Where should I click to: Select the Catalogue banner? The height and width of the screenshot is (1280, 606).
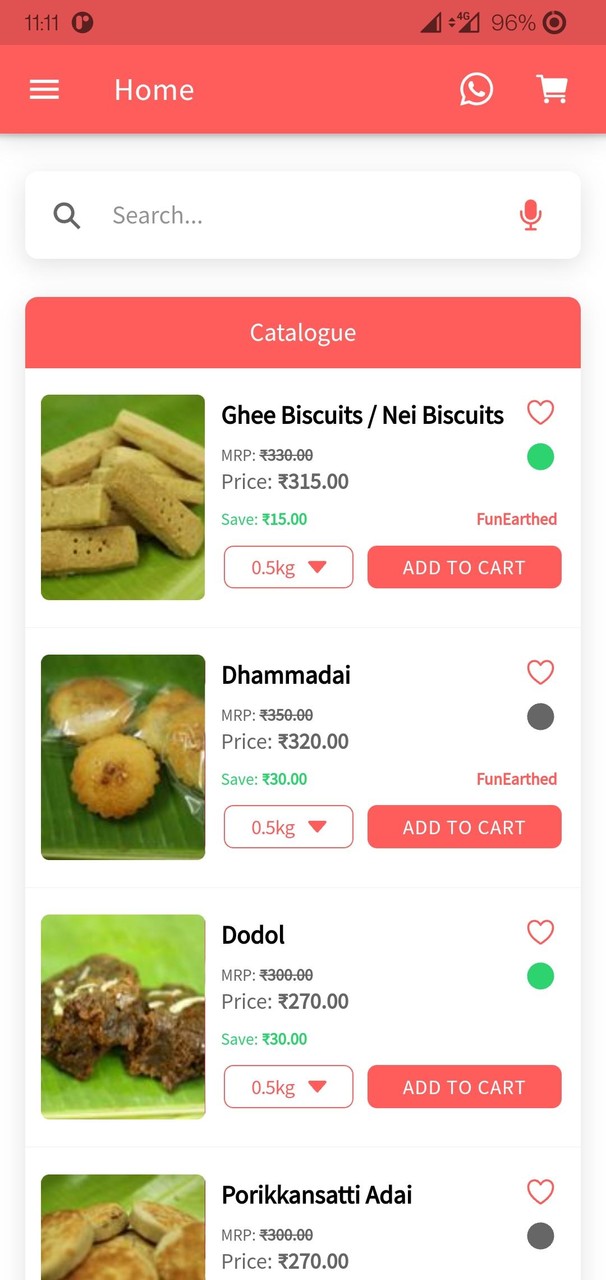pyautogui.click(x=302, y=332)
